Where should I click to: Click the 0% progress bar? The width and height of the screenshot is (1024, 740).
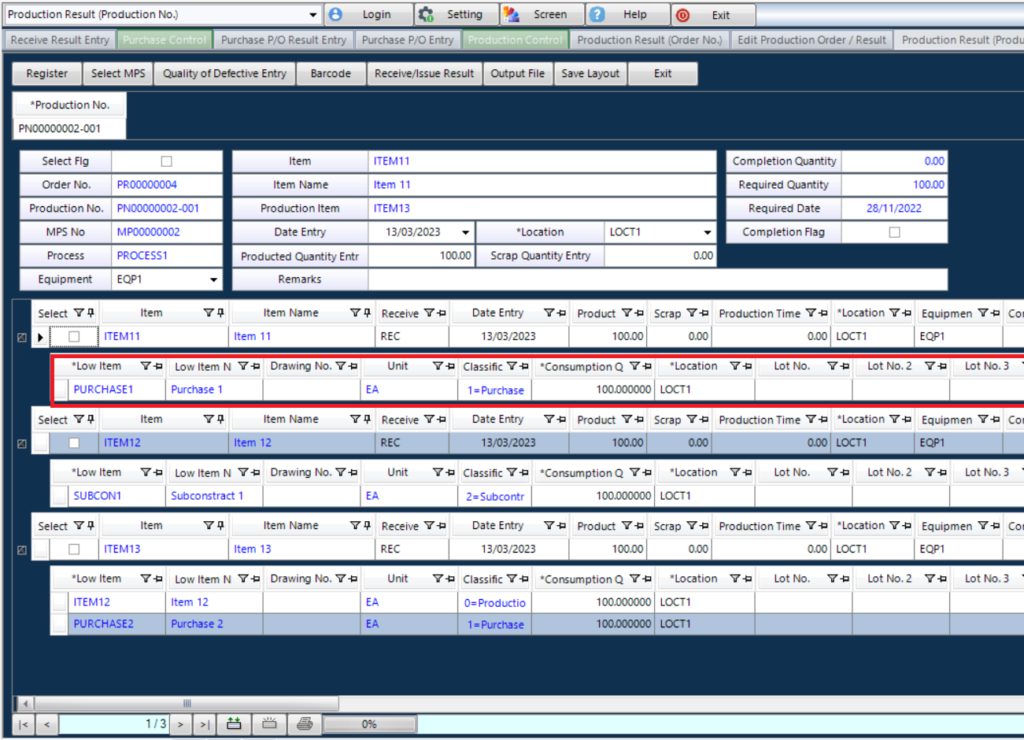pyautogui.click(x=370, y=723)
